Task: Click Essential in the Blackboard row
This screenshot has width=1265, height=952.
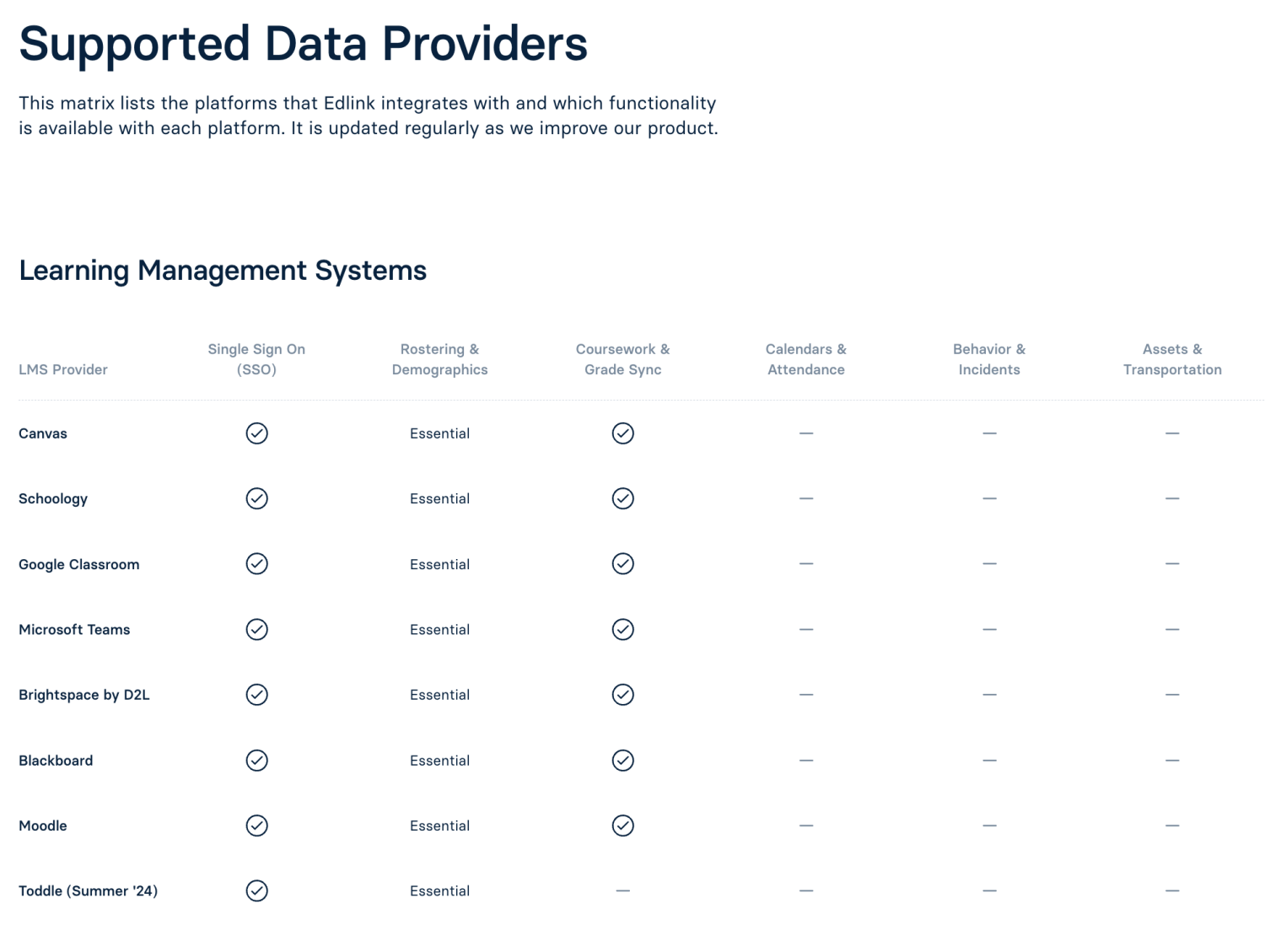Action: coord(440,761)
